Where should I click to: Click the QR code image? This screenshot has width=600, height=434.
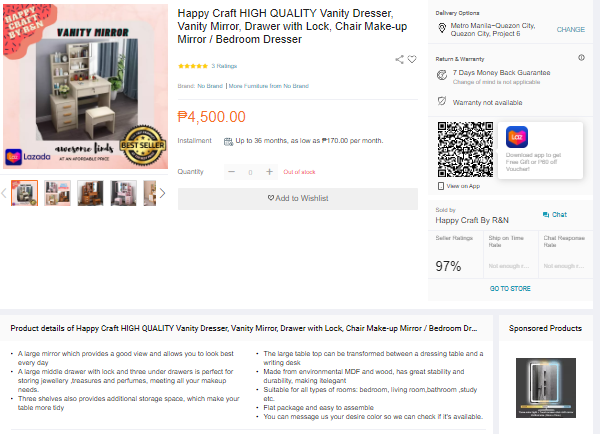pyautogui.click(x=465, y=150)
